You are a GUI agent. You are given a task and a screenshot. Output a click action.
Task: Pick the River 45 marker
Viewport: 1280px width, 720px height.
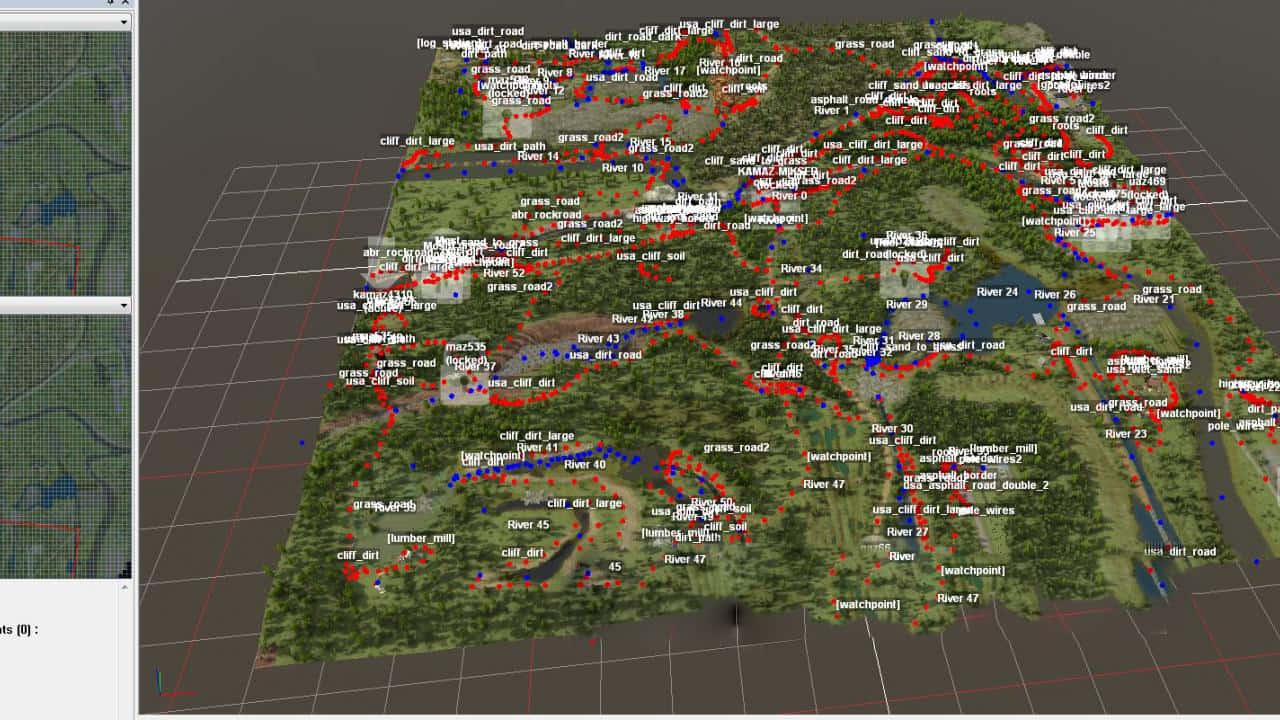pyautogui.click(x=528, y=525)
